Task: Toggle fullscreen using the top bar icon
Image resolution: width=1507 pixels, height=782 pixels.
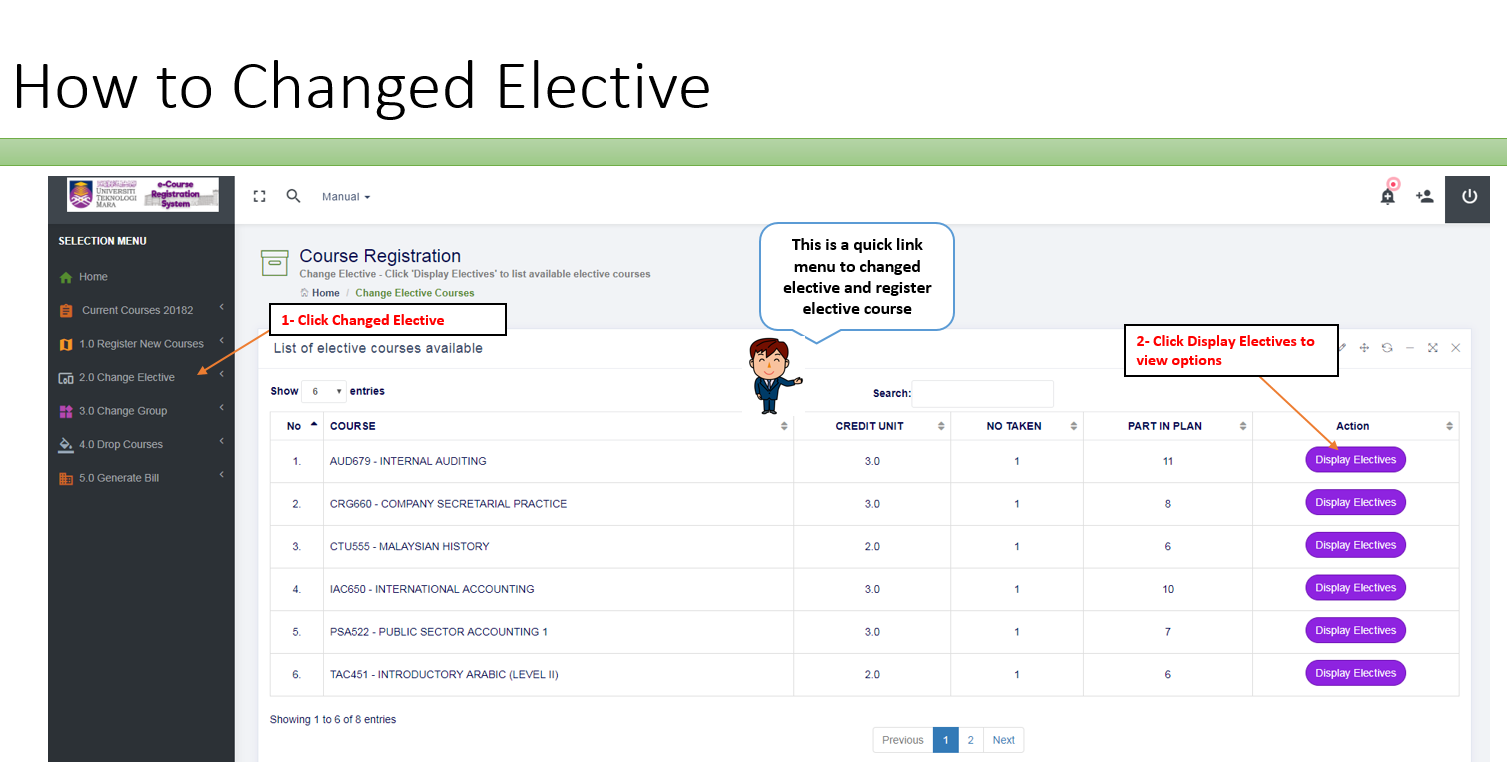Action: [260, 197]
